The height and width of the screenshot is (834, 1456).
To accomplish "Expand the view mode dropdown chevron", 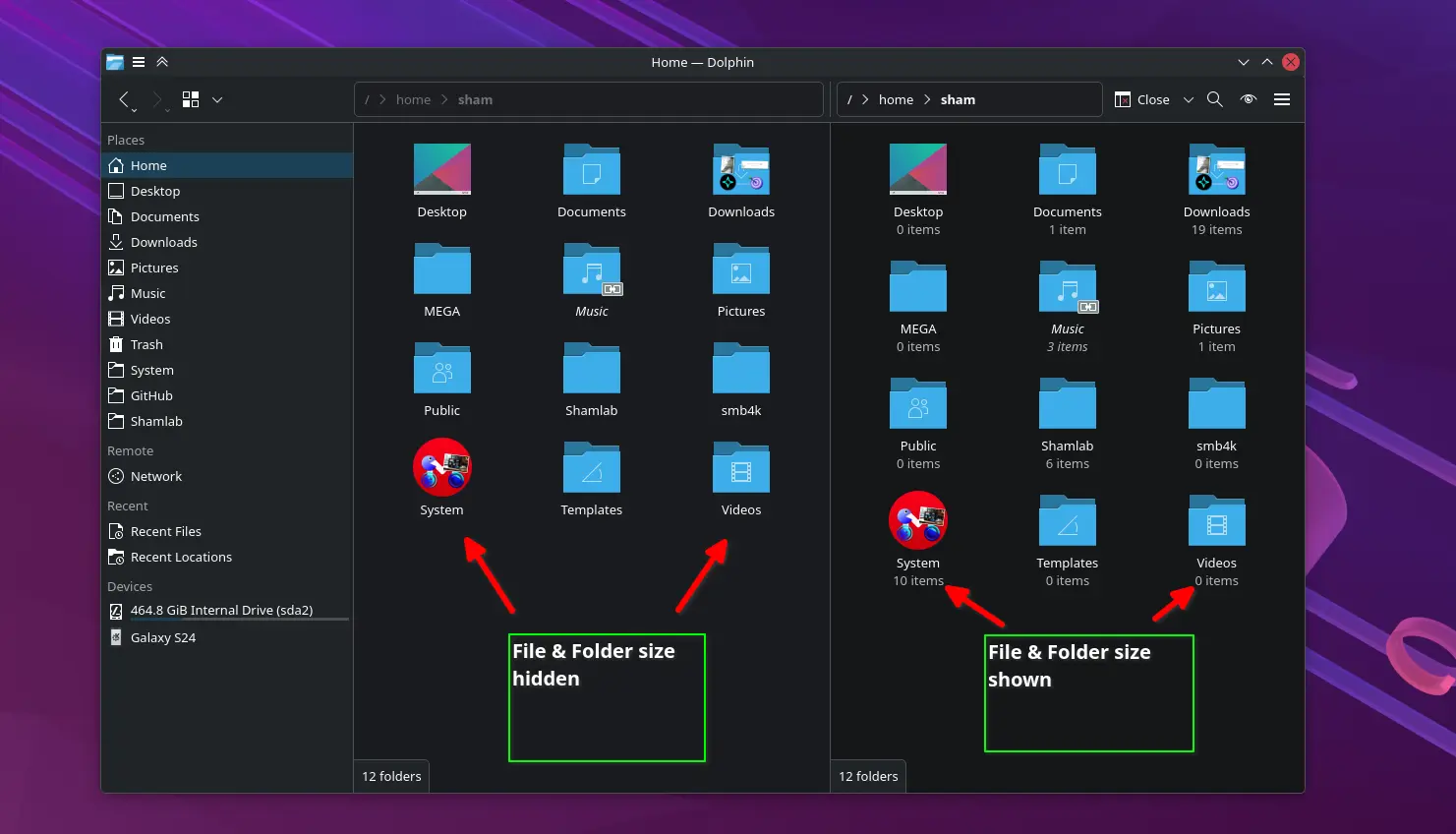I will click(x=217, y=99).
